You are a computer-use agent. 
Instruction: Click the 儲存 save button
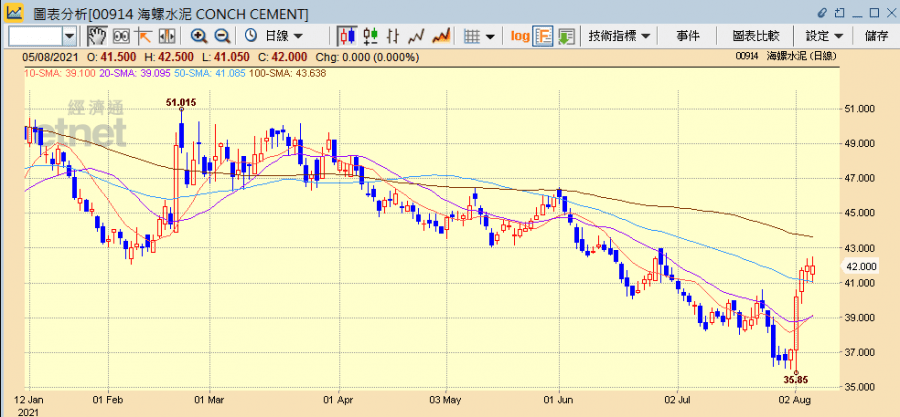tap(876, 36)
